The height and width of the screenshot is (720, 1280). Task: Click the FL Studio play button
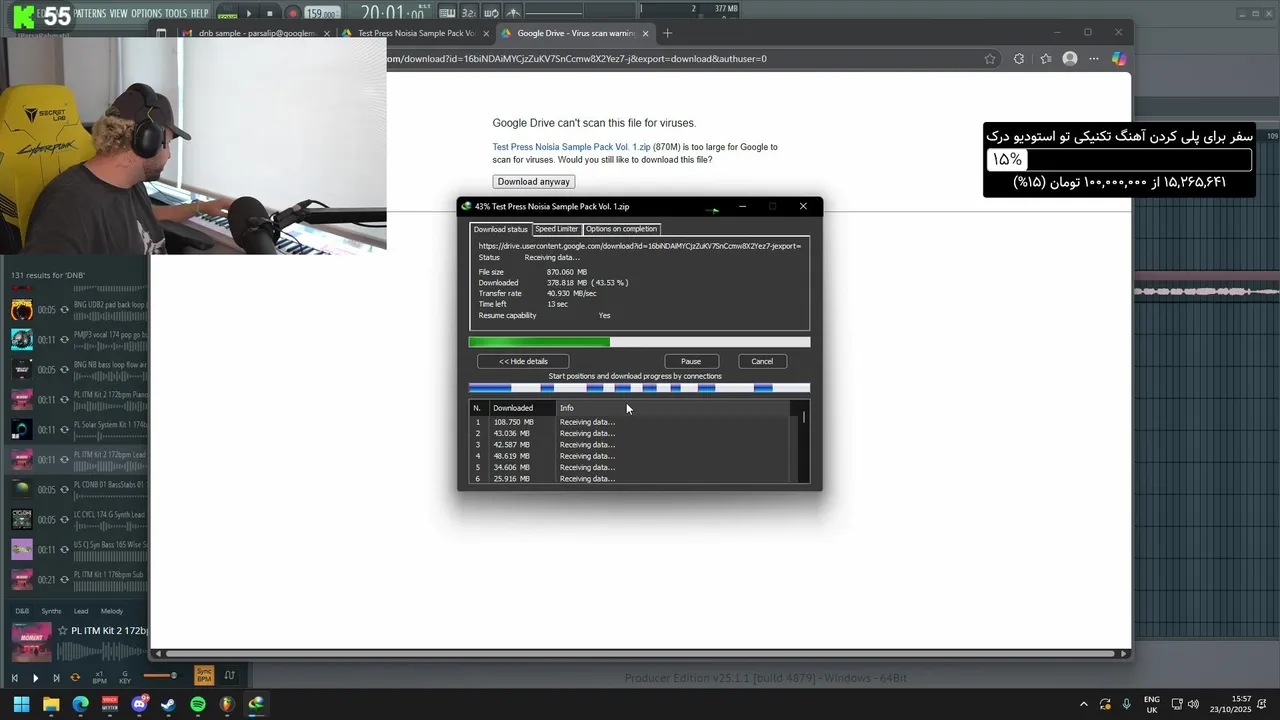(x=249, y=14)
